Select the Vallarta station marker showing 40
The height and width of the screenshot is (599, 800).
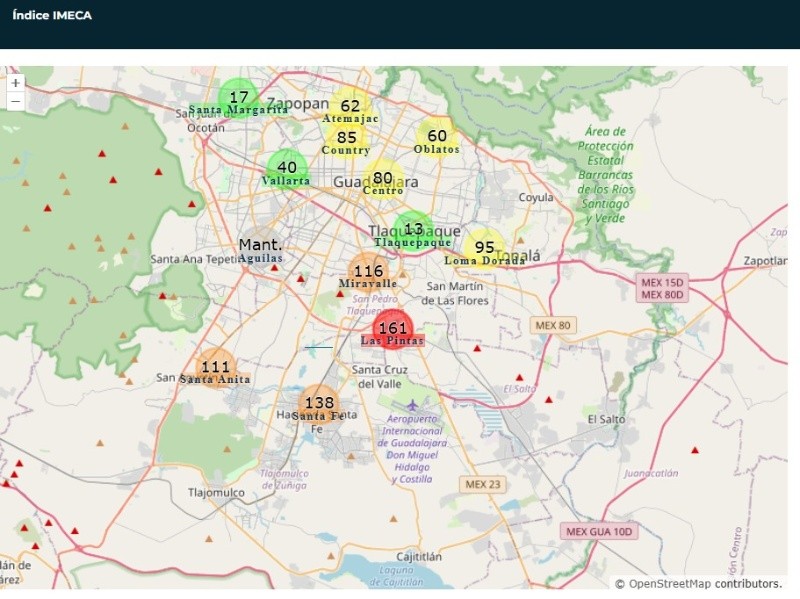(x=286, y=169)
